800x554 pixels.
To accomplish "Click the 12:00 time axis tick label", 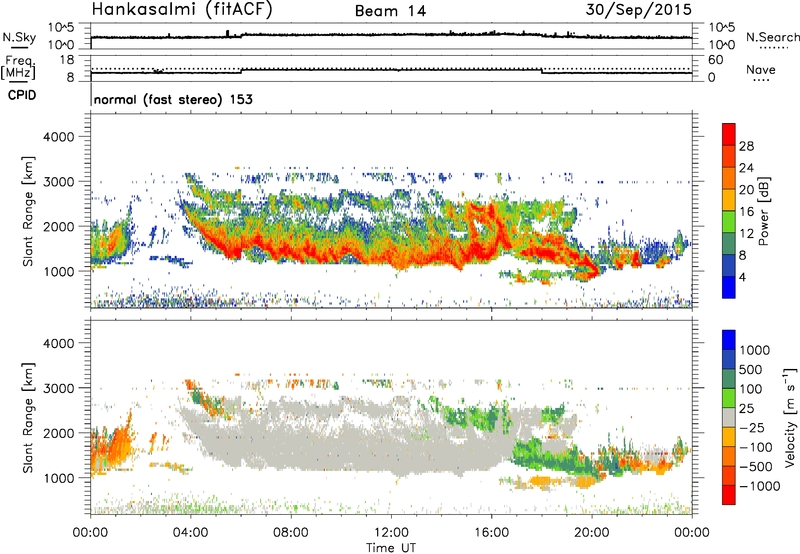I will 391,533.
